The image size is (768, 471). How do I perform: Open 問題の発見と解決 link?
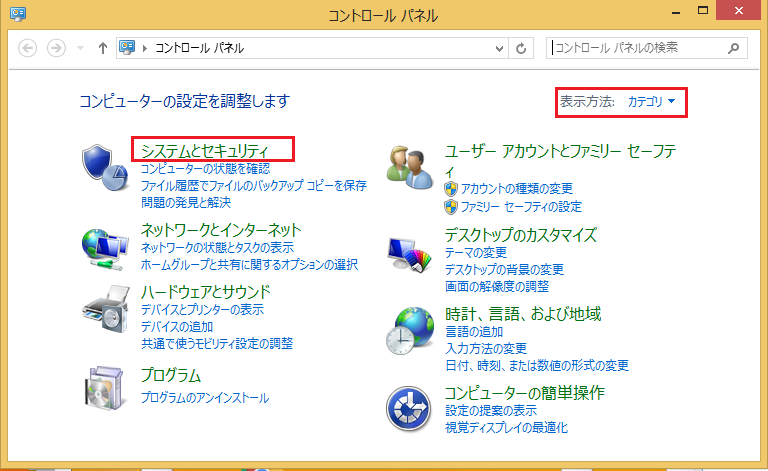186,202
